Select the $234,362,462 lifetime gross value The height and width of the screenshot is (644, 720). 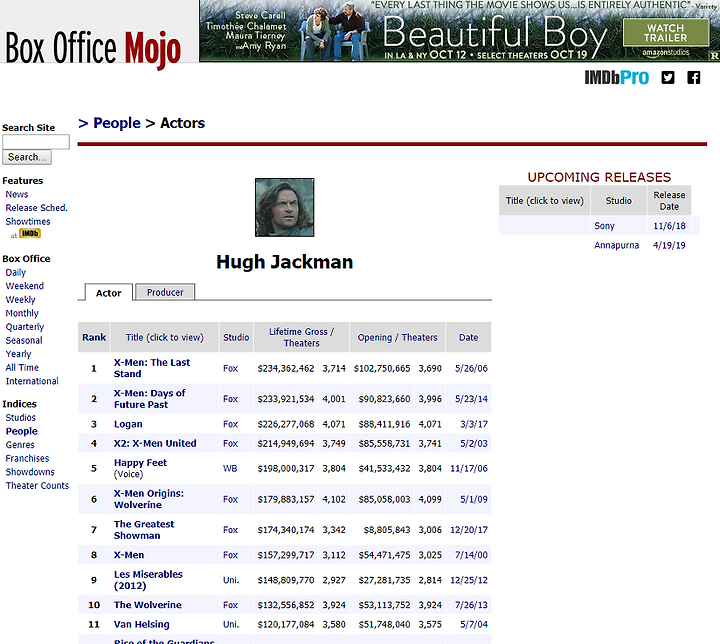(x=286, y=368)
